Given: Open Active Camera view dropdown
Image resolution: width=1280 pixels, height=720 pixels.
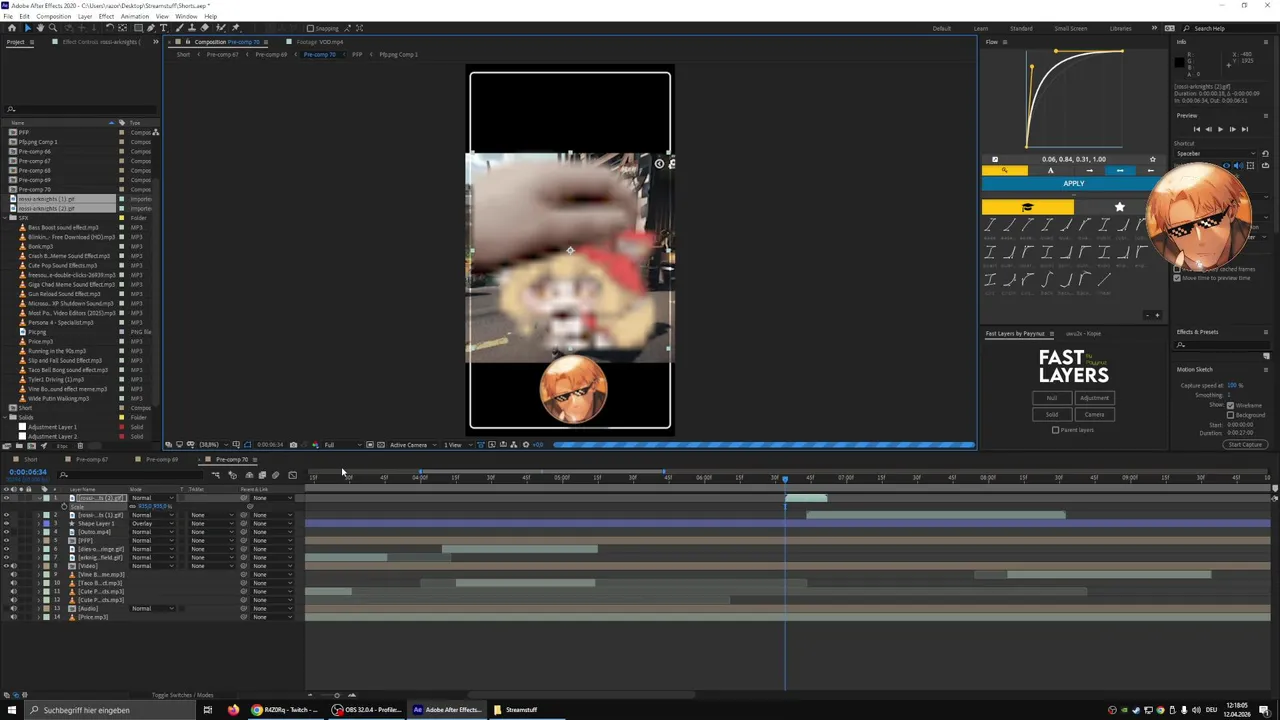Looking at the screenshot, I should click(x=413, y=444).
